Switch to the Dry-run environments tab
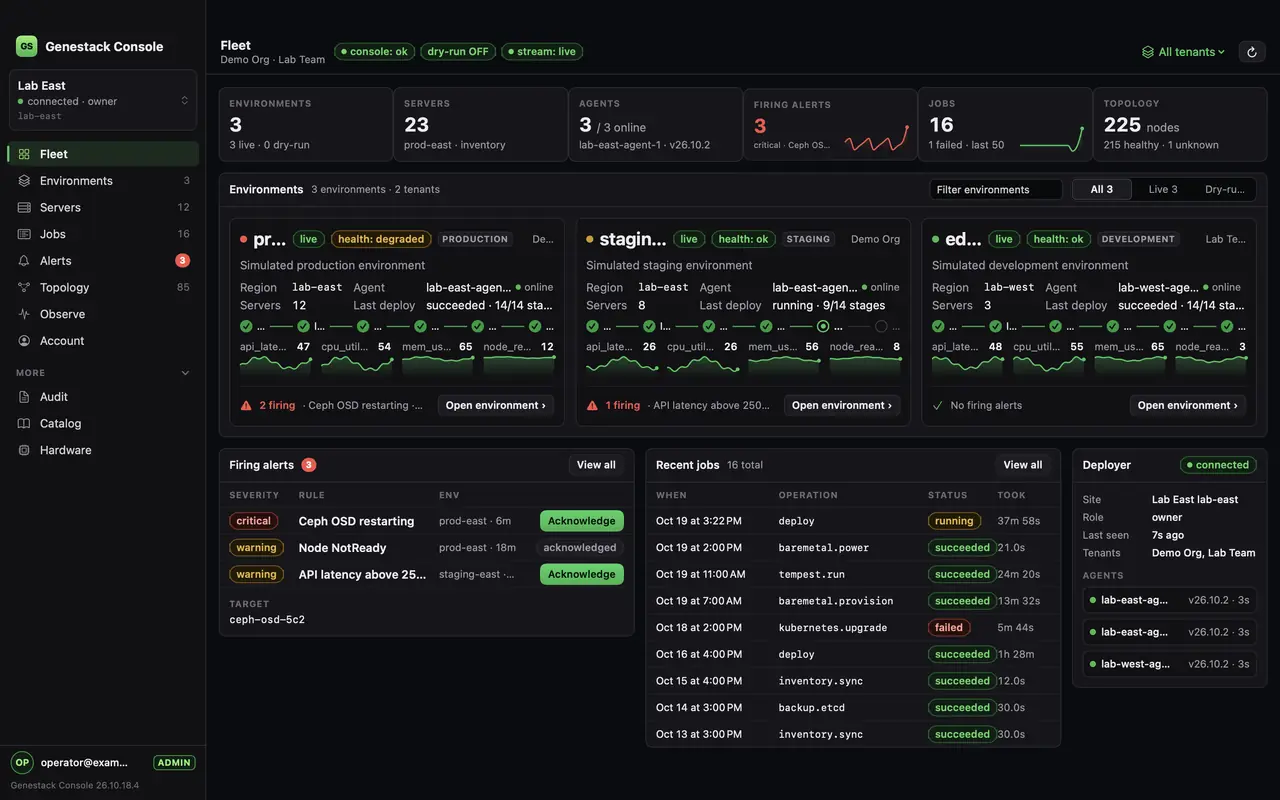1280x800 pixels. (x=1225, y=189)
